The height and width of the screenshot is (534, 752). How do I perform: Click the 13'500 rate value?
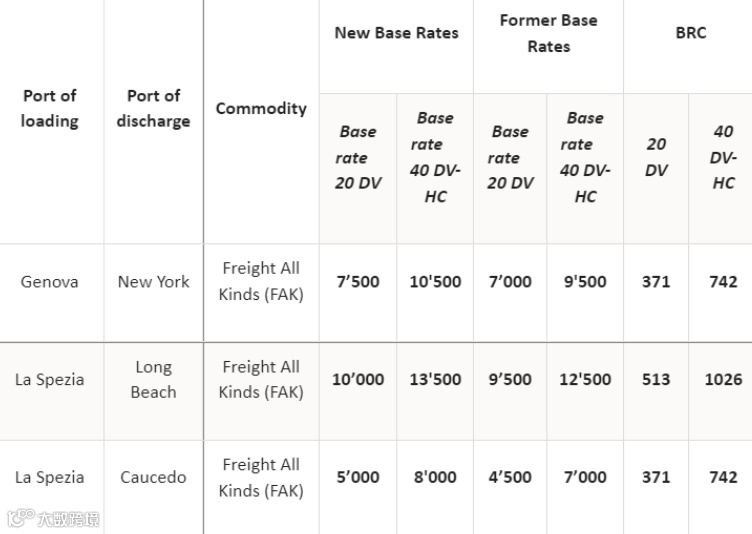pyautogui.click(x=435, y=380)
